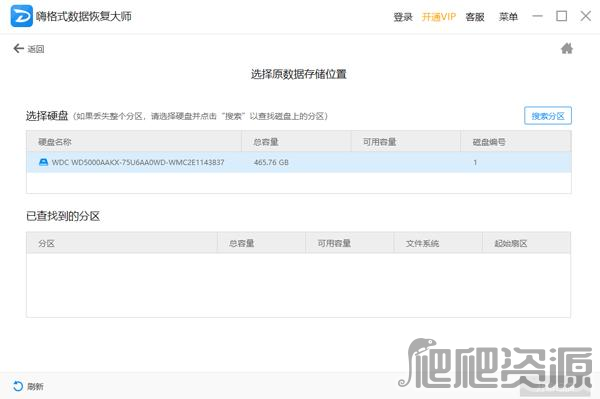This screenshot has height=399, width=600.
Task: Open the 菜单 menu
Action: tap(508, 17)
